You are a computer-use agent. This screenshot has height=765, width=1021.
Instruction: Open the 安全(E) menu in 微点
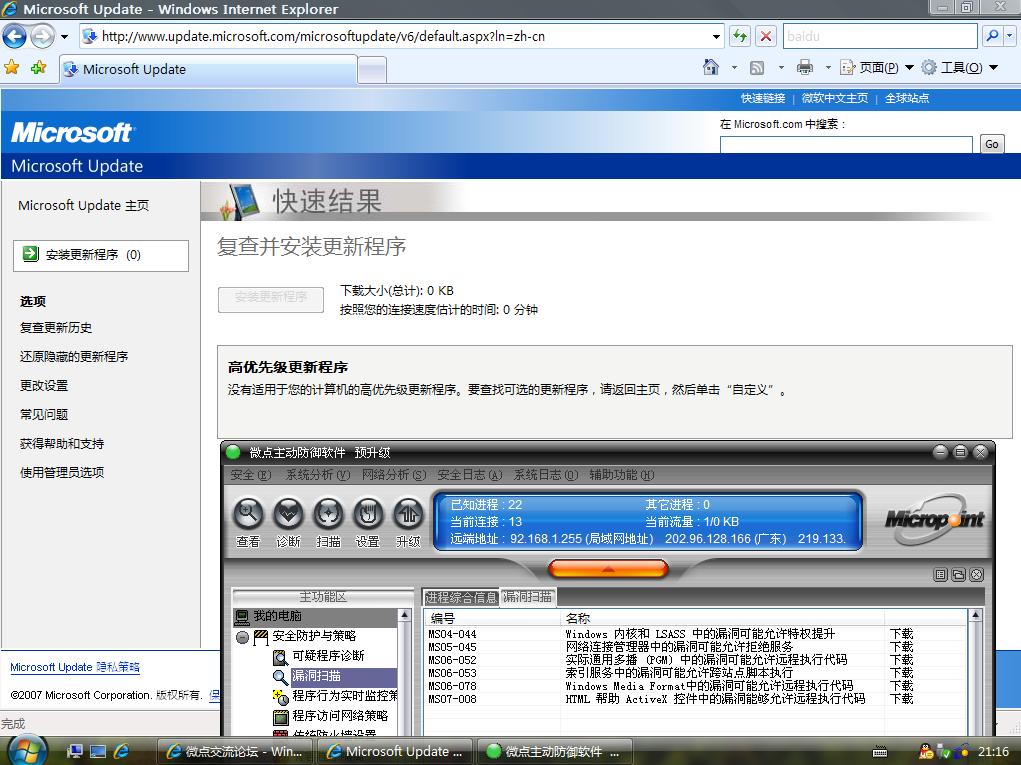click(251, 475)
